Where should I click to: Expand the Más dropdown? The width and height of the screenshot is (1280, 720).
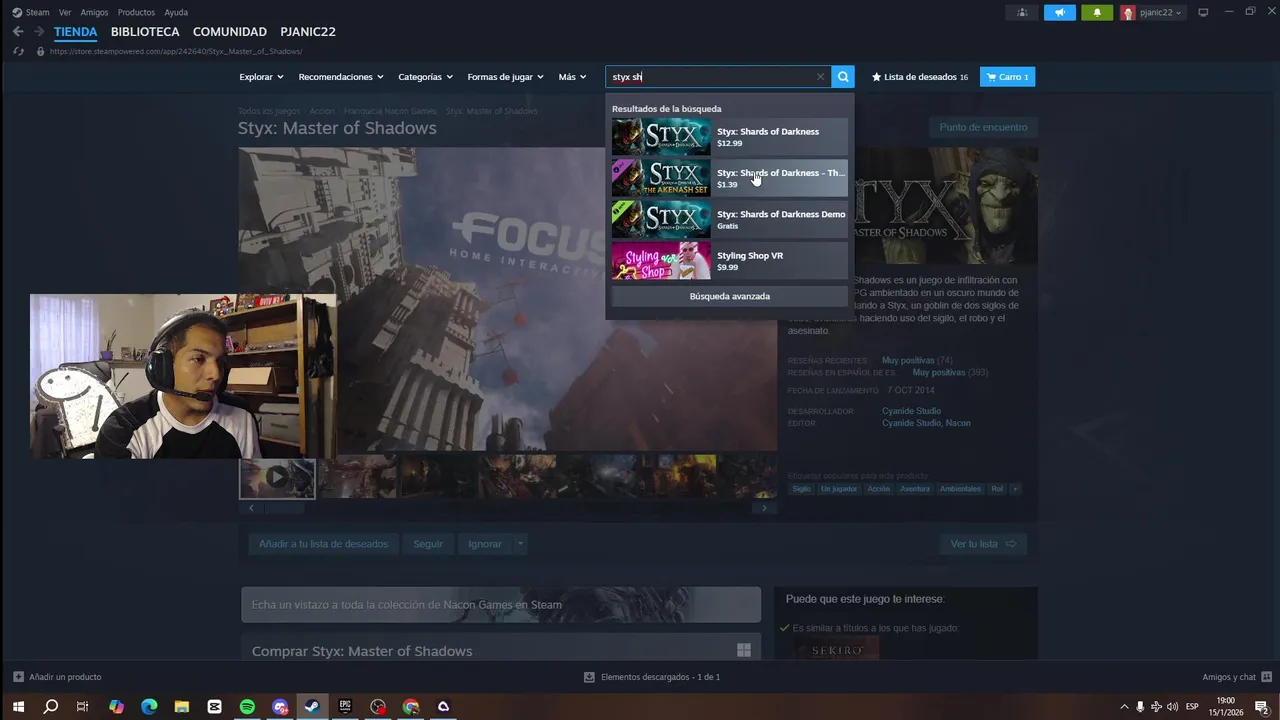coord(572,77)
